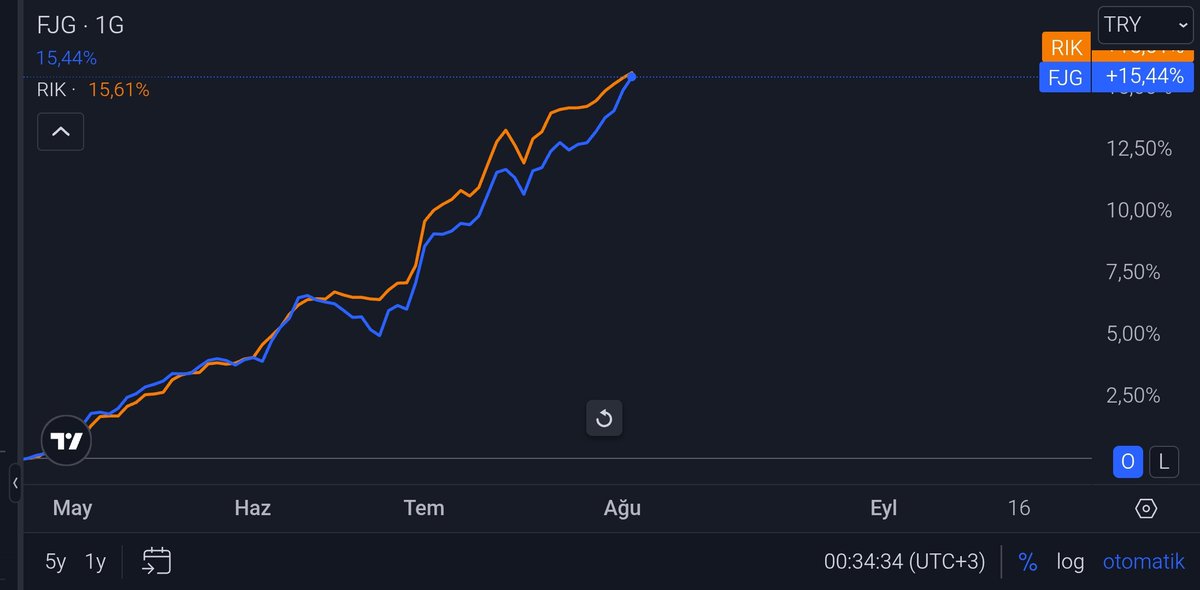Click the 12,50% axis label

pos(1139,148)
